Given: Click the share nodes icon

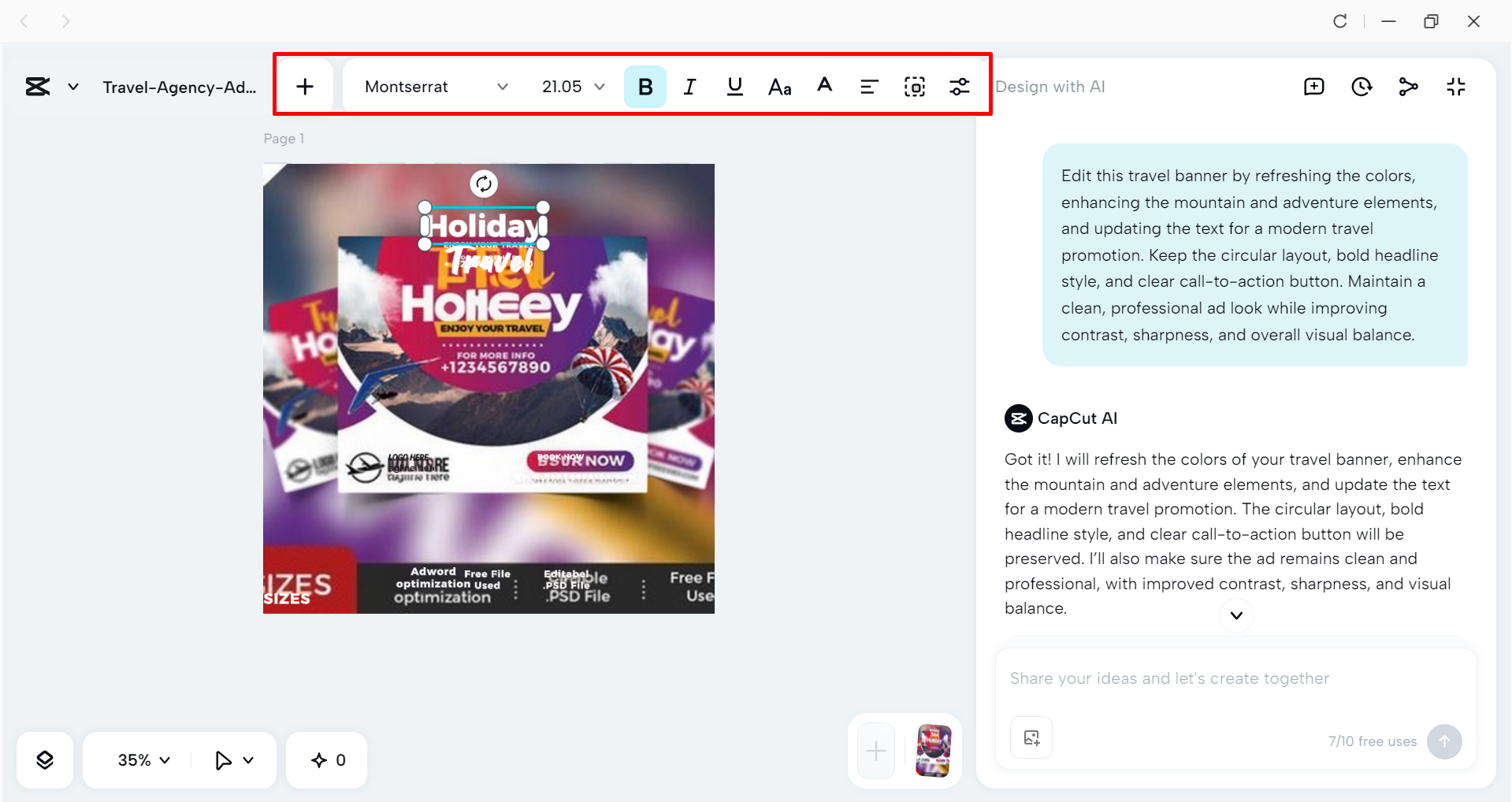Looking at the screenshot, I should pyautogui.click(x=1409, y=87).
